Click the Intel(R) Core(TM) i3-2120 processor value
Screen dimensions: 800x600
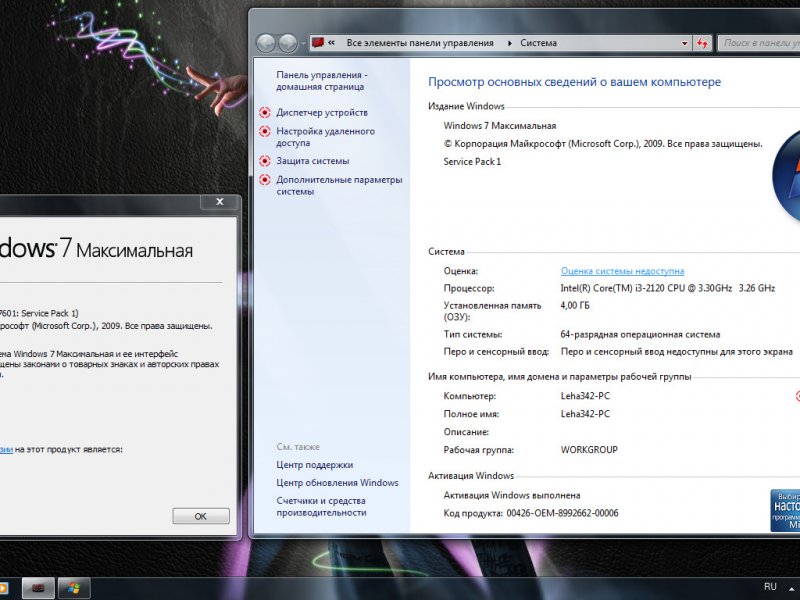668,288
